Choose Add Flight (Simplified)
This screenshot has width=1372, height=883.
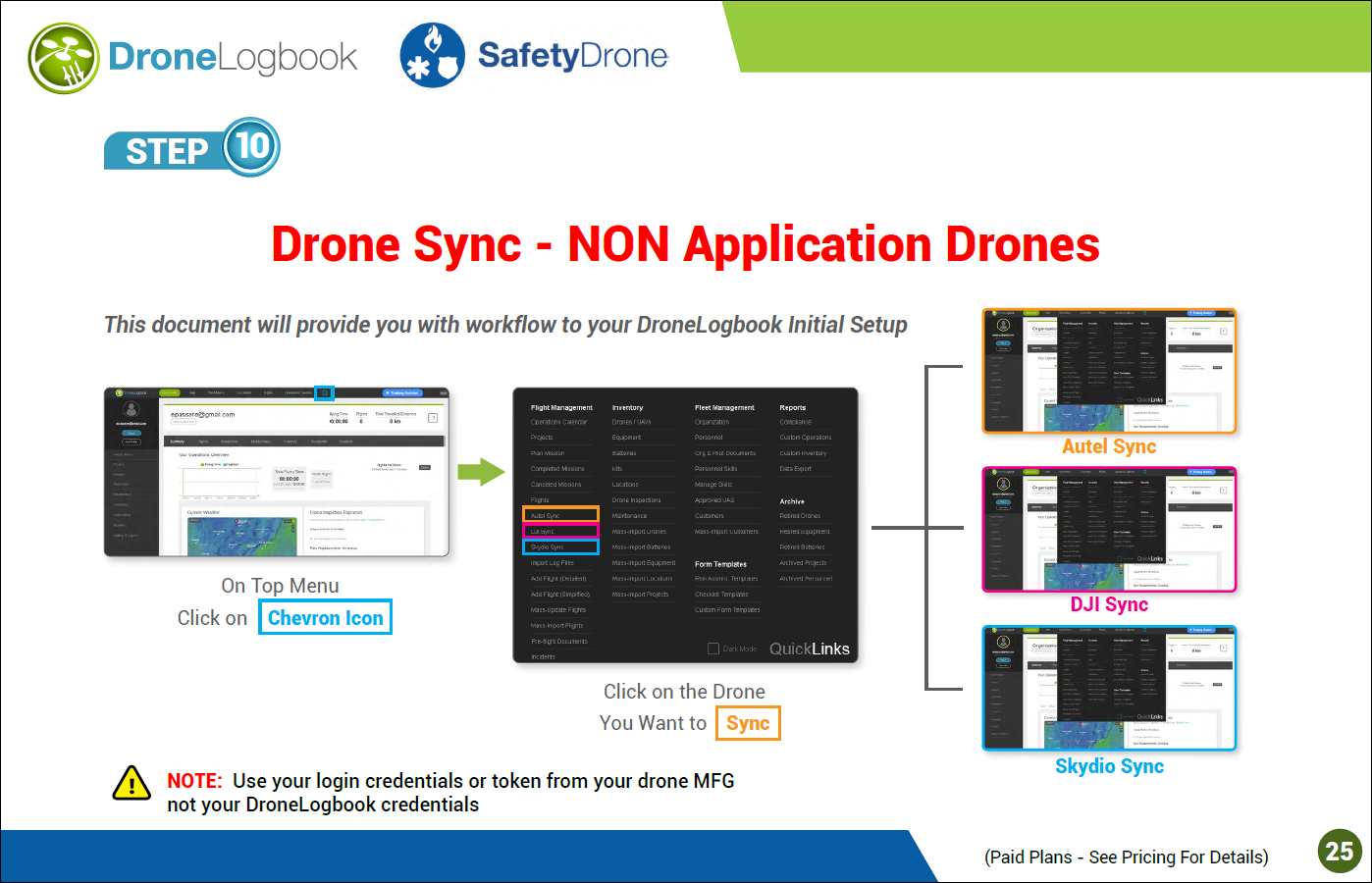[x=560, y=595]
